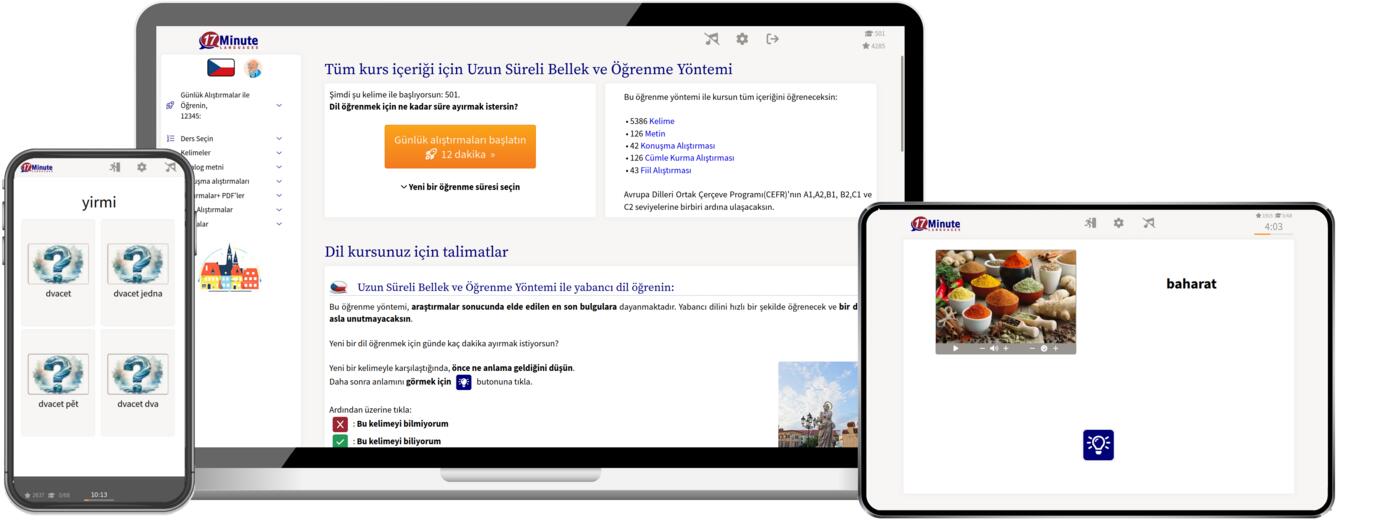Expand 'Yeni bir öğrenme süresi seçin'
Image resolution: width=1400 pixels, height=532 pixels.
tap(460, 187)
